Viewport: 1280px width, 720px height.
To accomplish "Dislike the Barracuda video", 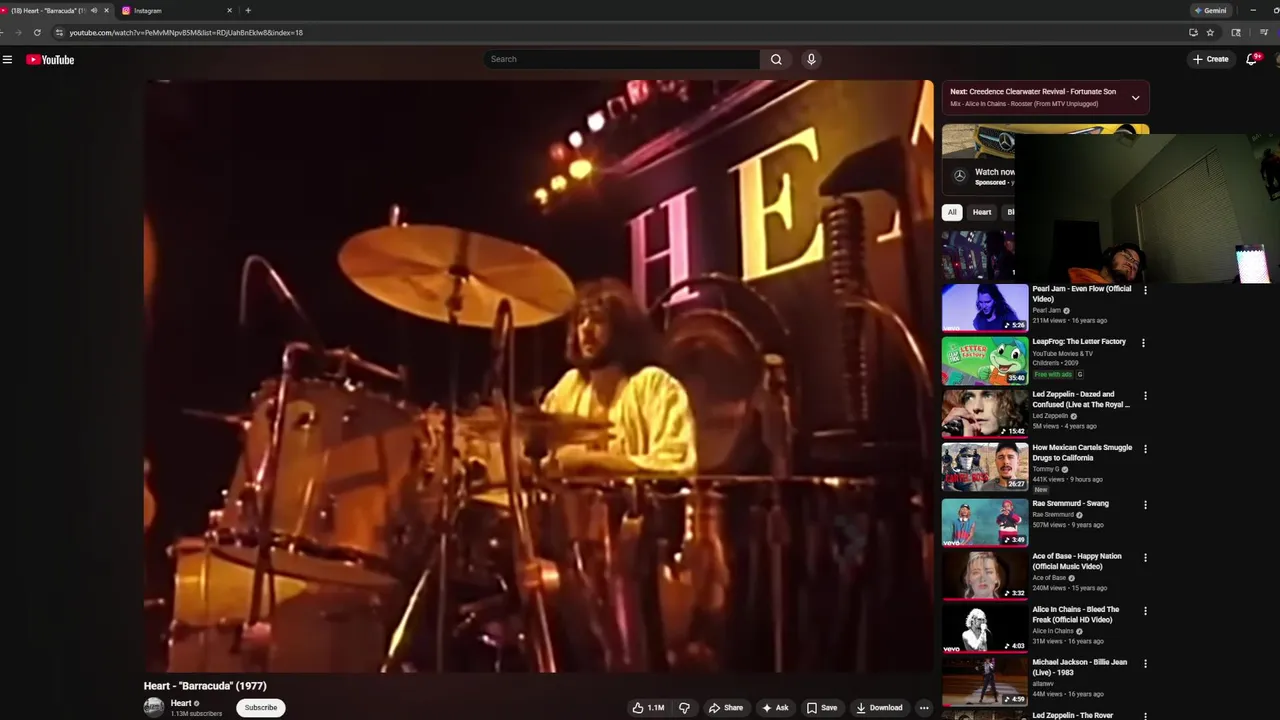I will pos(684,707).
